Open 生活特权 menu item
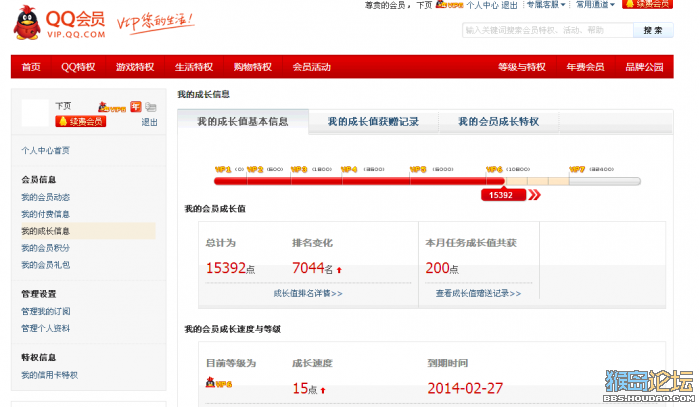Image resolution: width=700 pixels, height=407 pixels. pyautogui.click(x=194, y=67)
